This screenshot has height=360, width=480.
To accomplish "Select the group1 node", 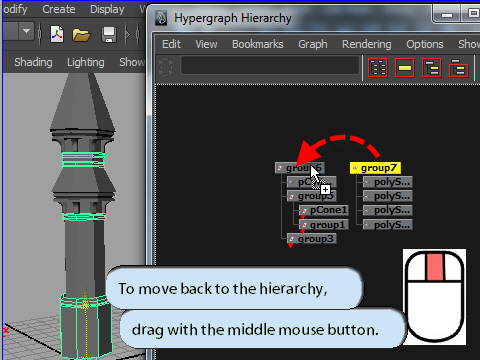I will [324, 225].
